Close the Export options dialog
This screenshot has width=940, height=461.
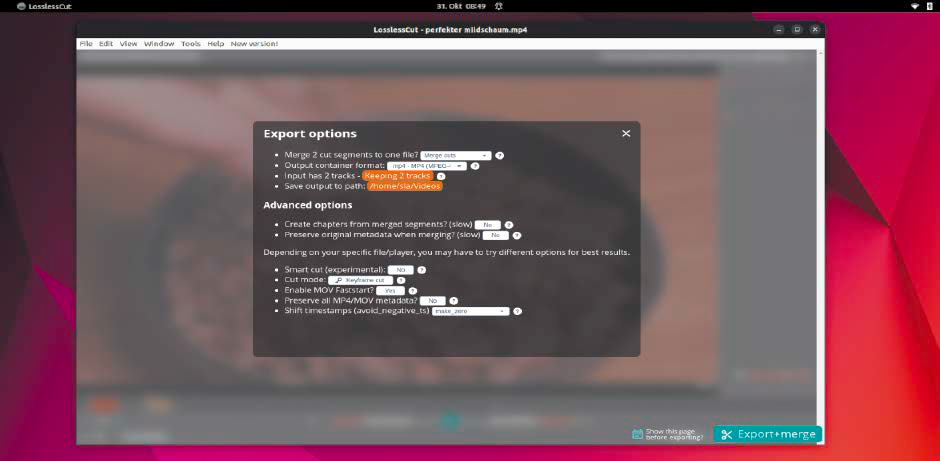[626, 133]
